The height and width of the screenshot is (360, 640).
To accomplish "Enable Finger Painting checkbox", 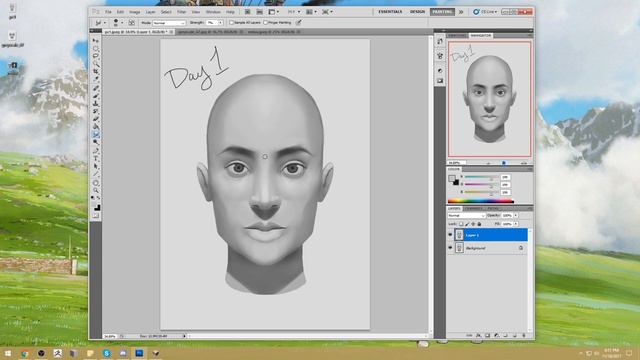I will [x=265, y=22].
